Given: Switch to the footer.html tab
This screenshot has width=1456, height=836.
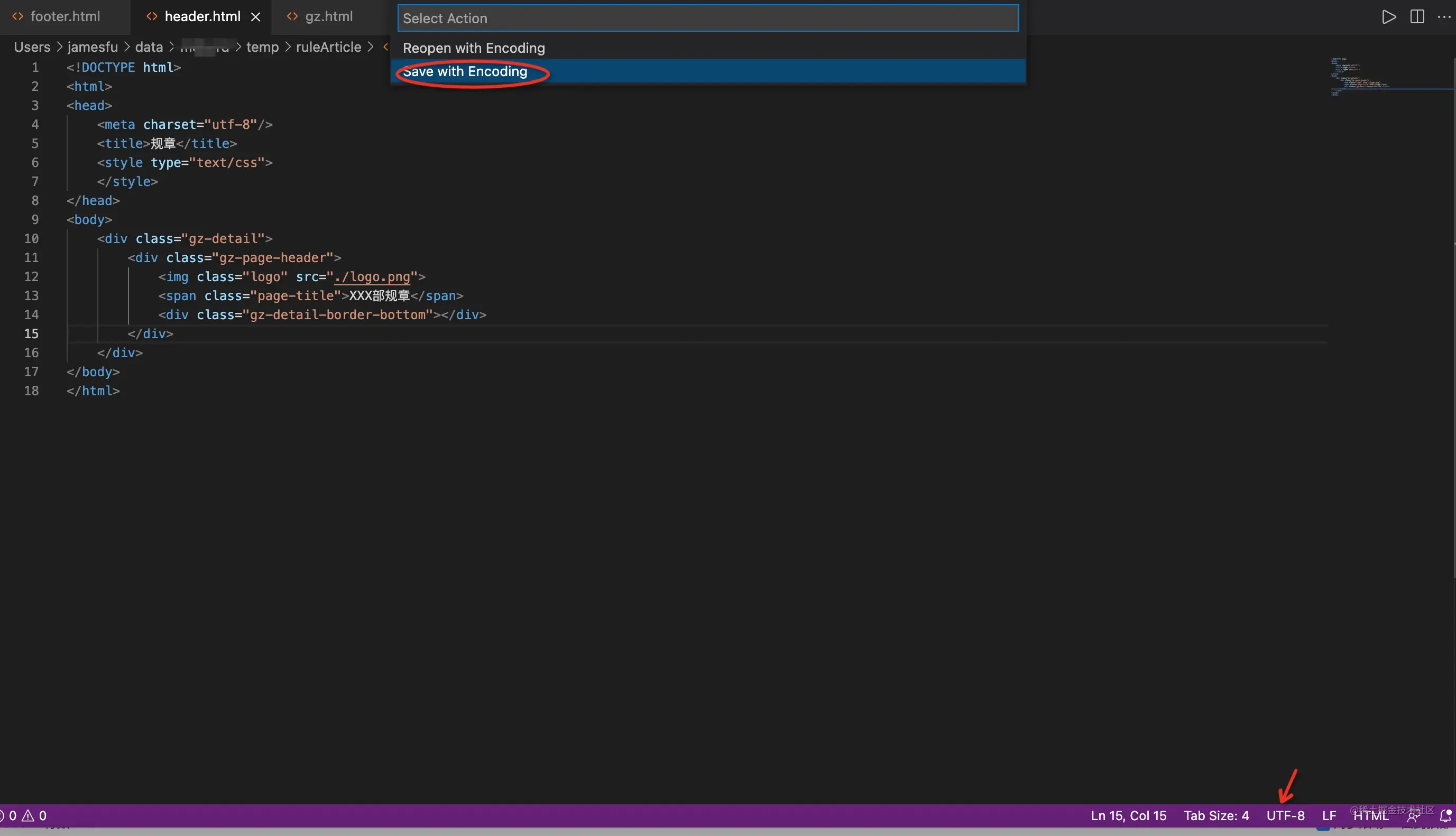Looking at the screenshot, I should pyautogui.click(x=65, y=17).
